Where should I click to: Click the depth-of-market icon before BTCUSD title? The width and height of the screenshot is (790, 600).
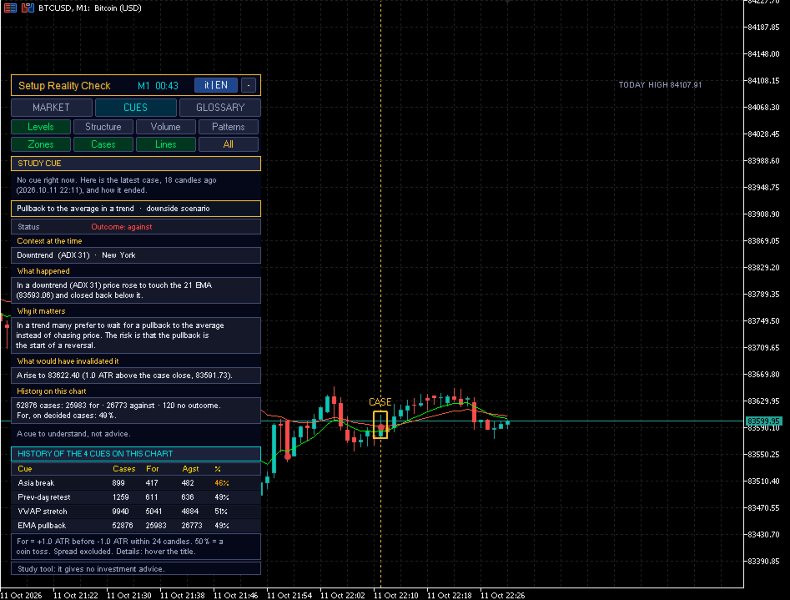tap(28, 8)
